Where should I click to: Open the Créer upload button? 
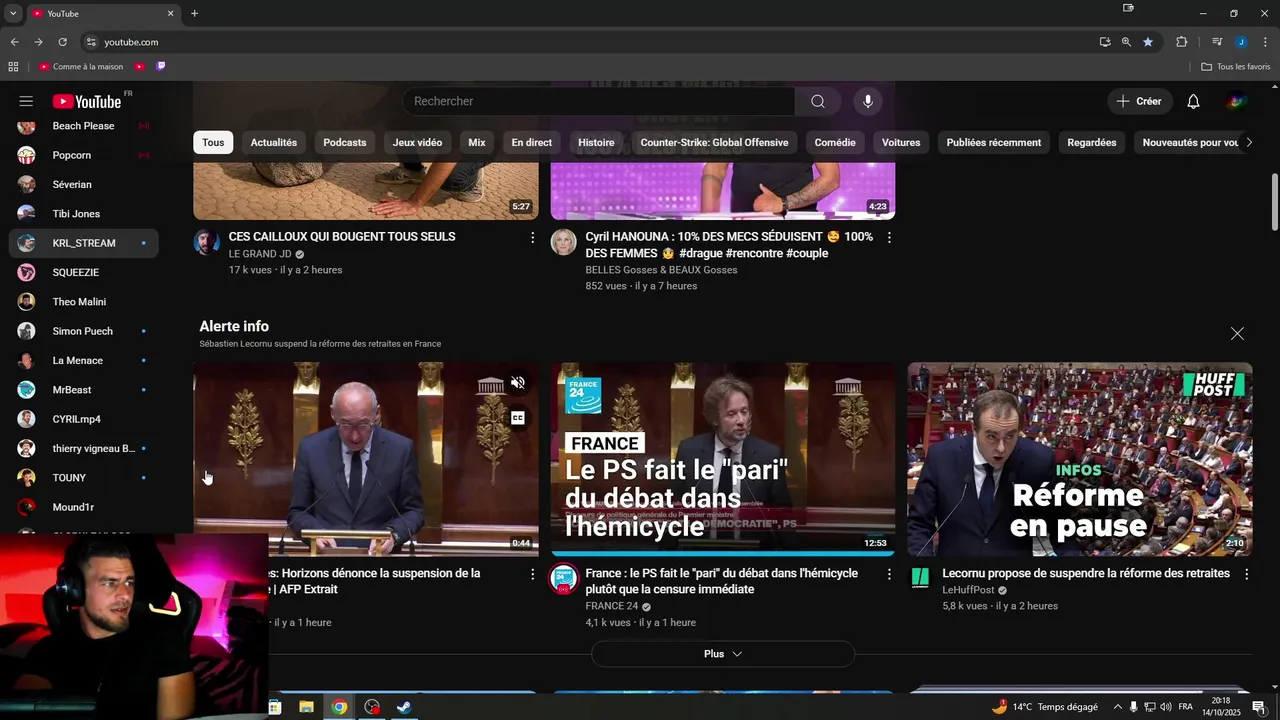coord(1139,101)
